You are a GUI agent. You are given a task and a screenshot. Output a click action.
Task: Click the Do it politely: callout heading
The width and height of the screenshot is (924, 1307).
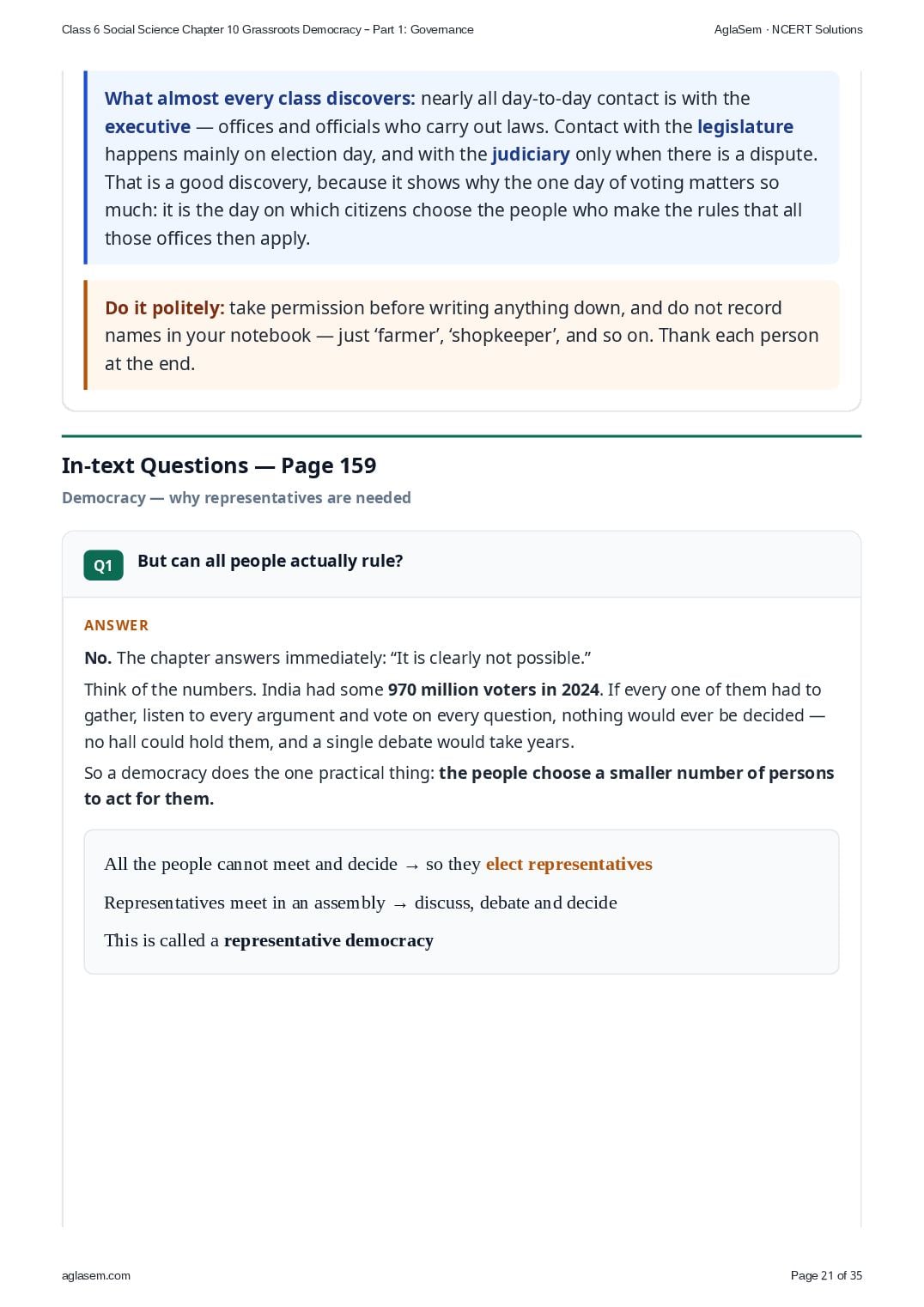pyautogui.click(x=165, y=308)
